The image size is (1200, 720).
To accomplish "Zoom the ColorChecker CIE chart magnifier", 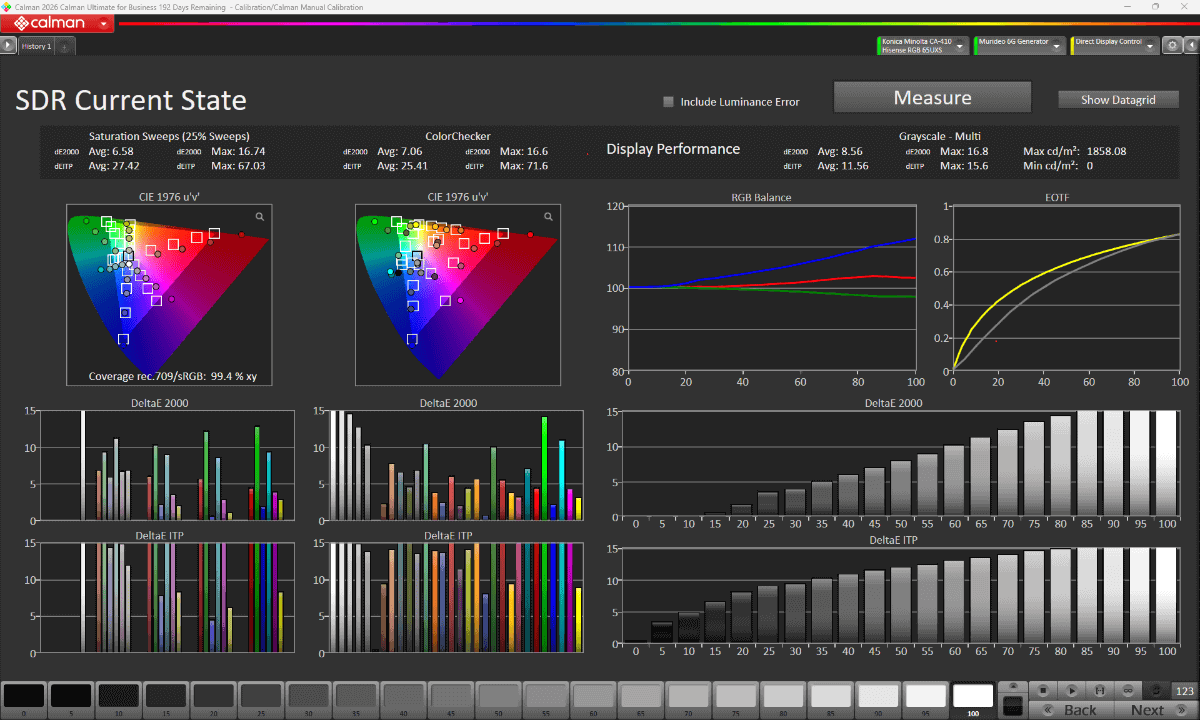I will coord(548,216).
